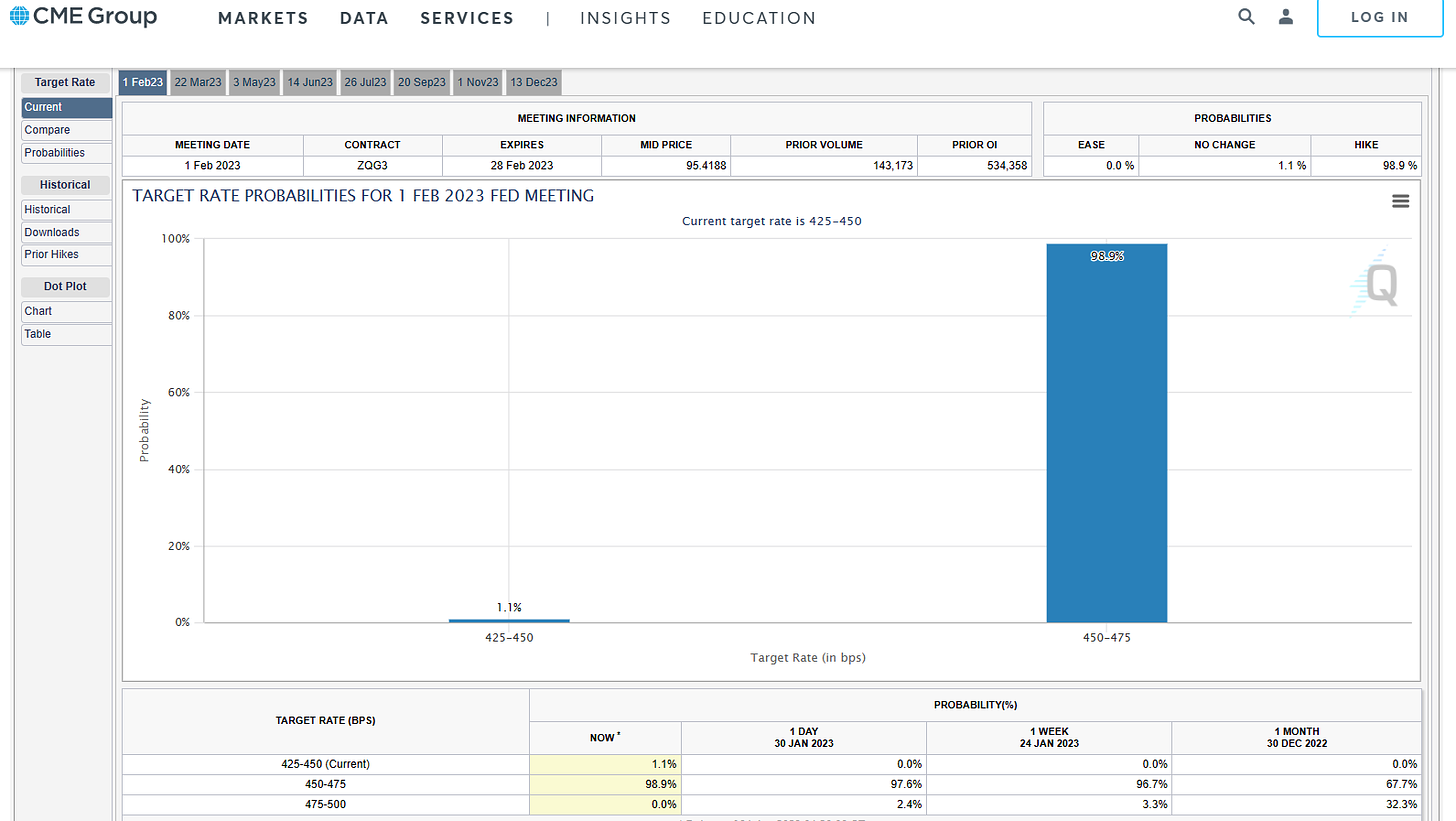
Task: Open the INSIGHTS menu
Action: (x=626, y=18)
